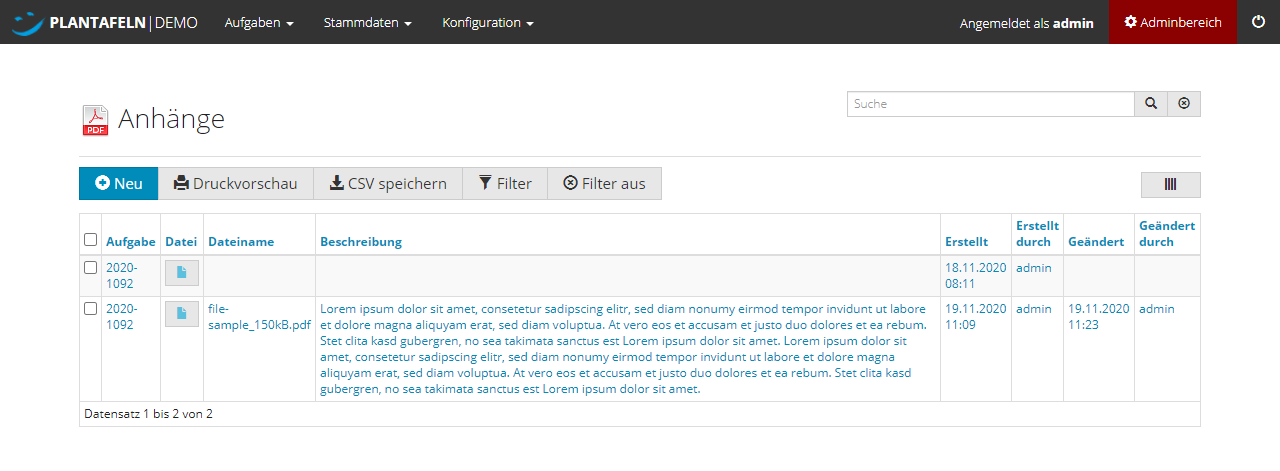Expand the Stammdaten dropdown menu
This screenshot has height=471, width=1280.
367,22
